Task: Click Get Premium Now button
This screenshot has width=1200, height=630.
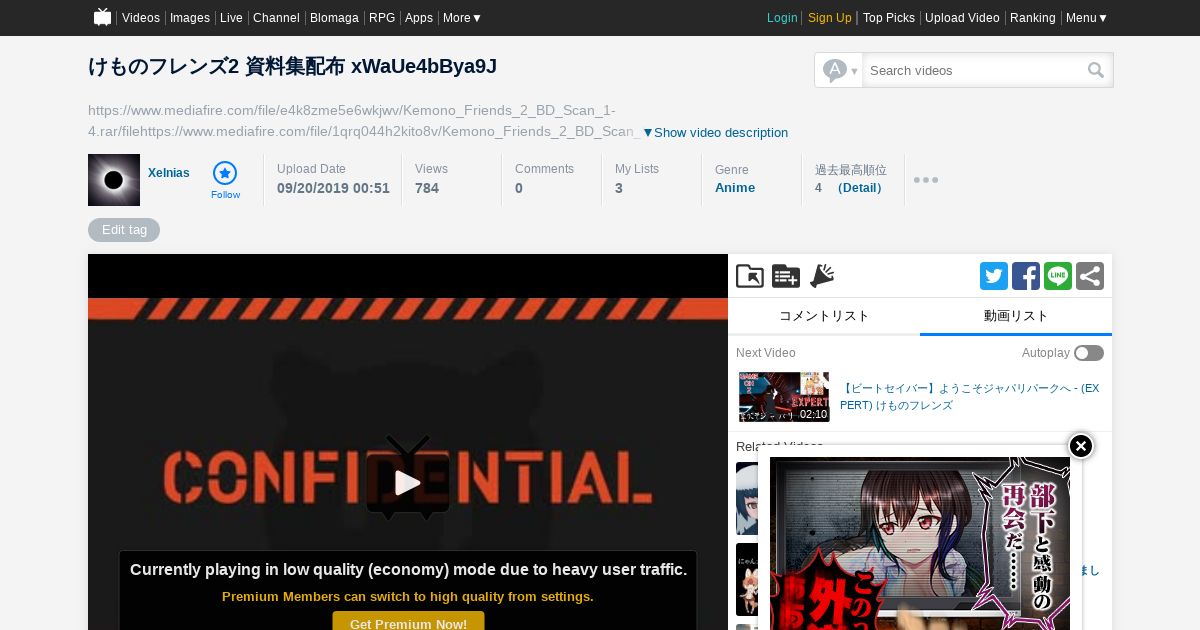Action: coord(408,622)
